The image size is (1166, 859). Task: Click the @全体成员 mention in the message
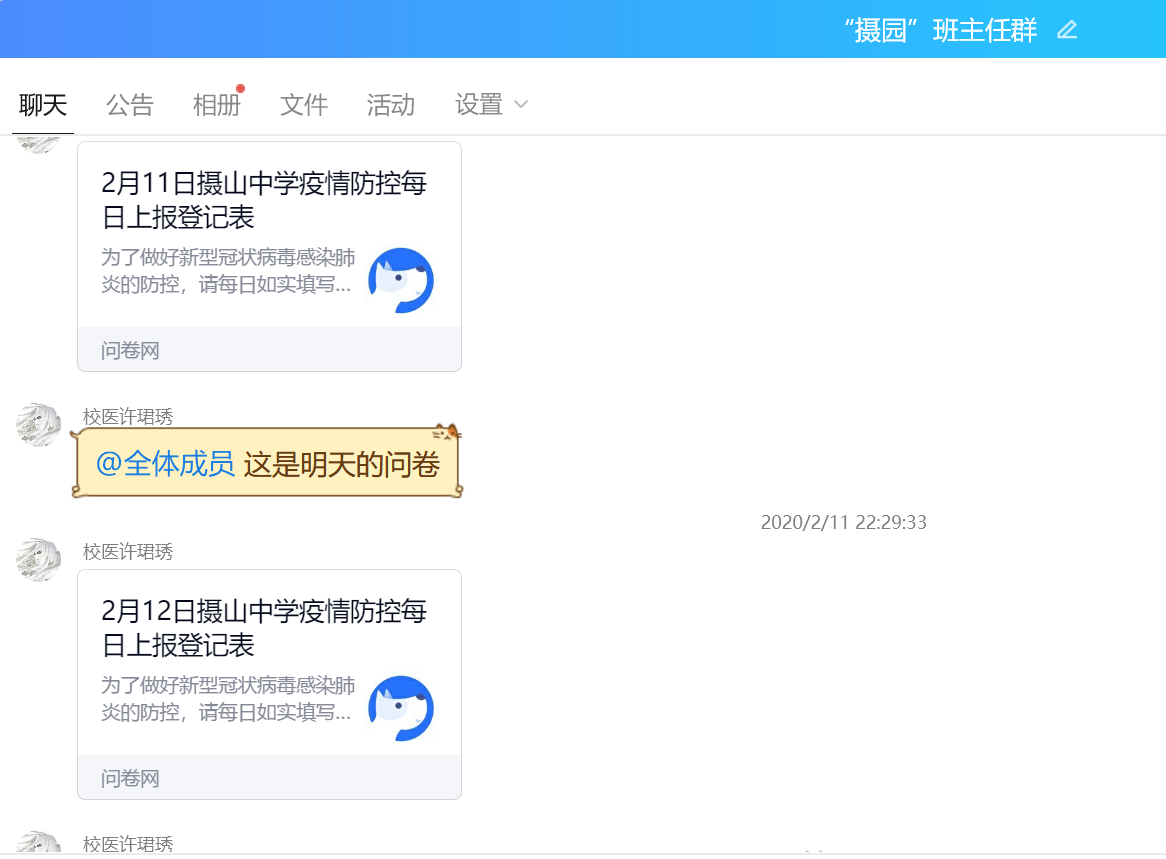pos(165,464)
